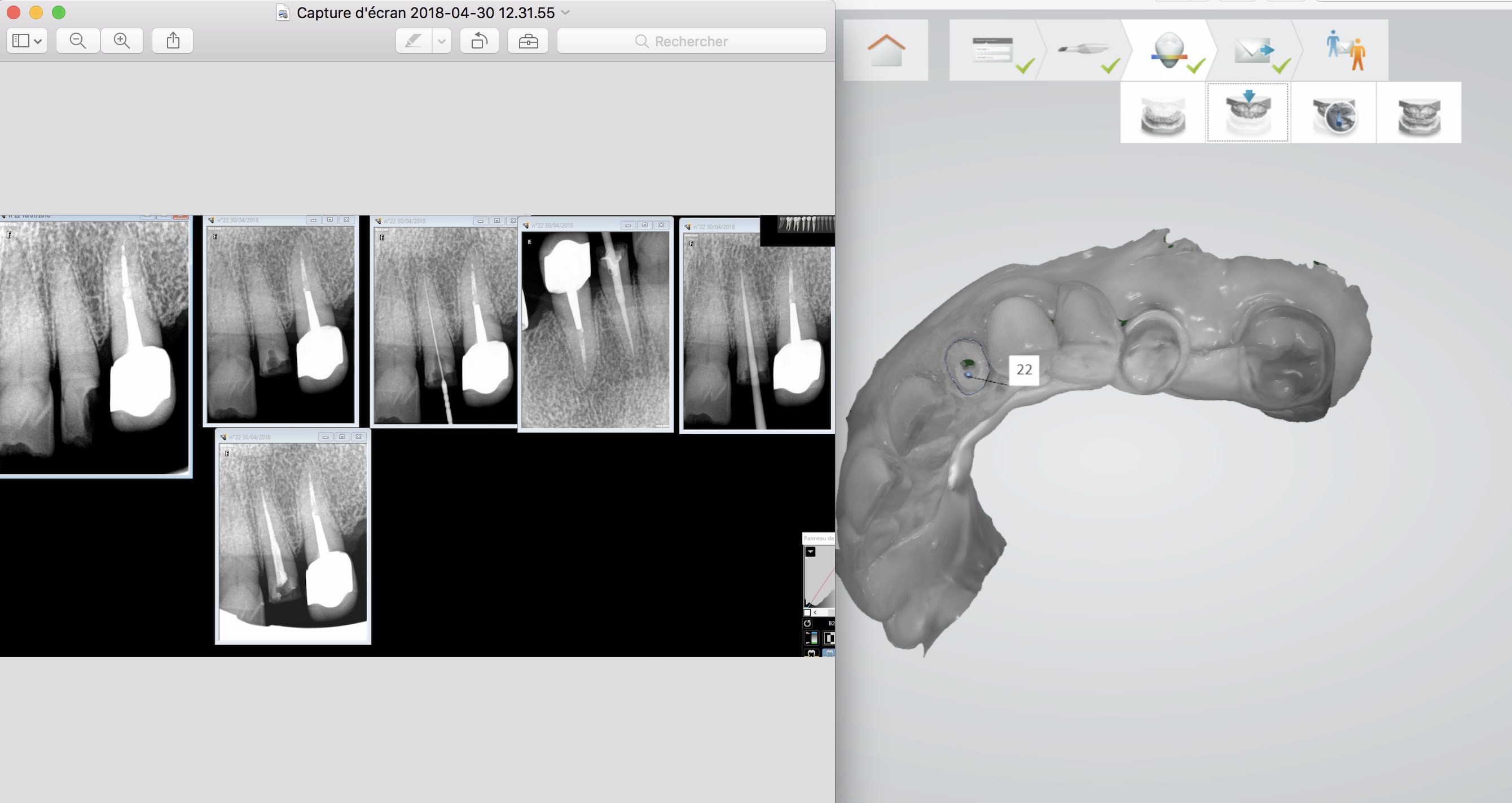Open the send envelope step
Image resolution: width=1512 pixels, height=803 pixels.
coord(1254,50)
